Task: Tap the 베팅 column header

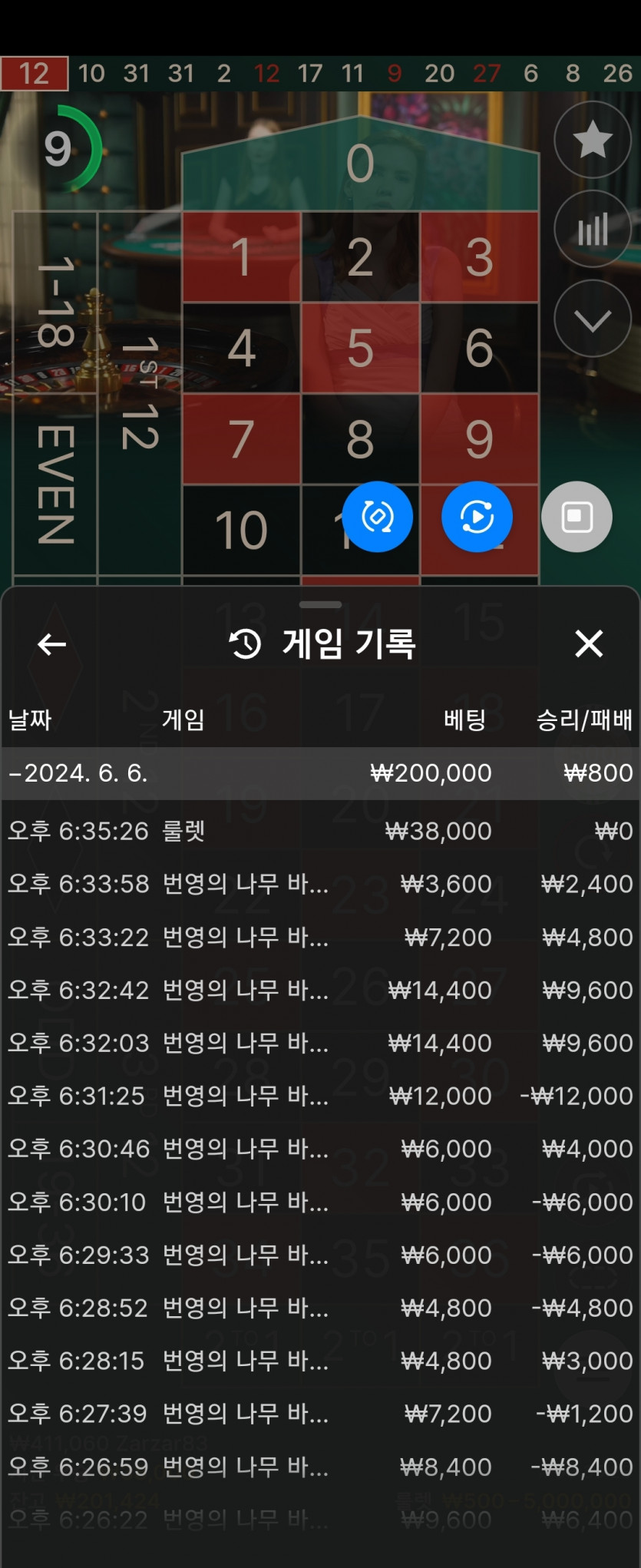Action: [x=464, y=719]
